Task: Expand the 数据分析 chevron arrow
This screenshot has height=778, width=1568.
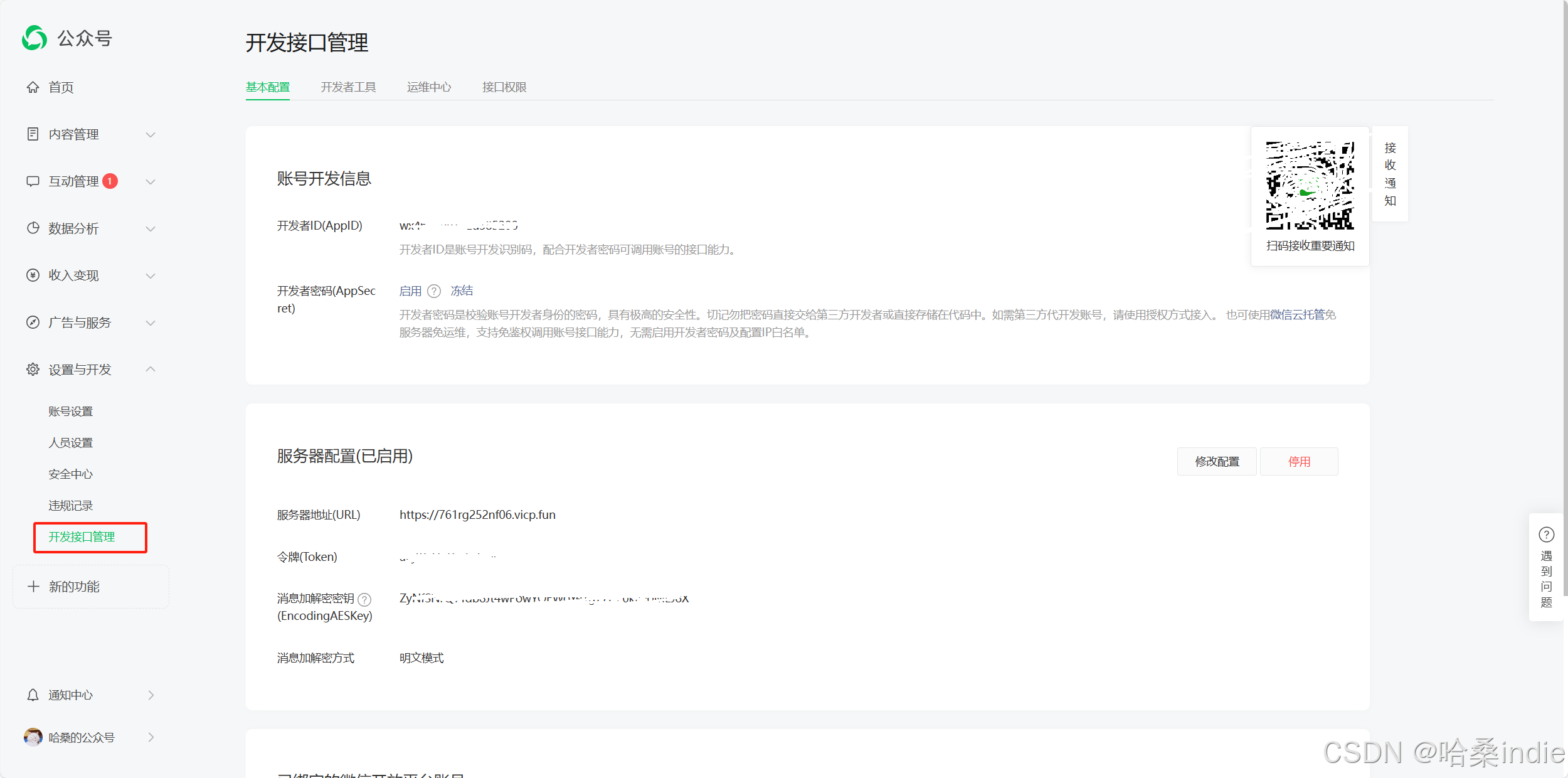Action: coord(151,229)
